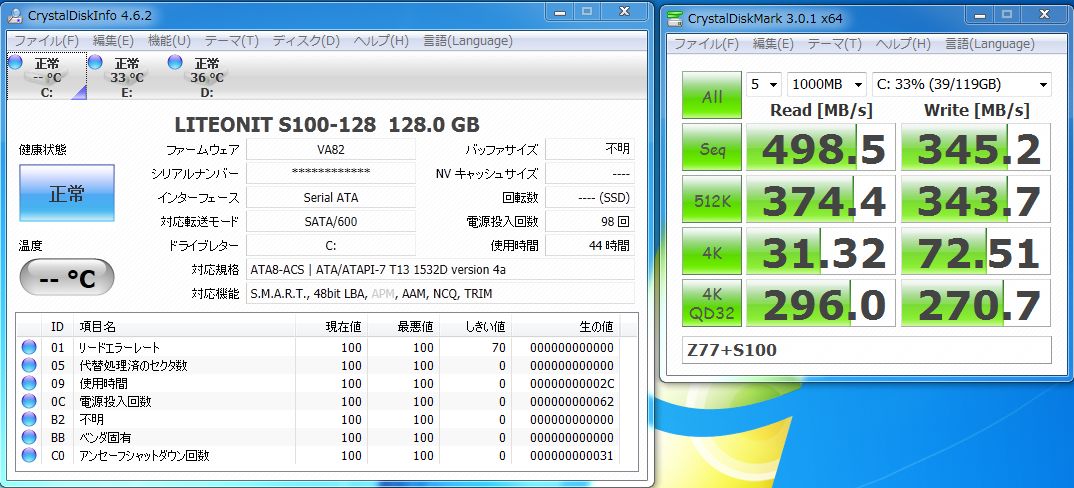Click status orb for ID 05 row
The image size is (1074, 488).
29,365
